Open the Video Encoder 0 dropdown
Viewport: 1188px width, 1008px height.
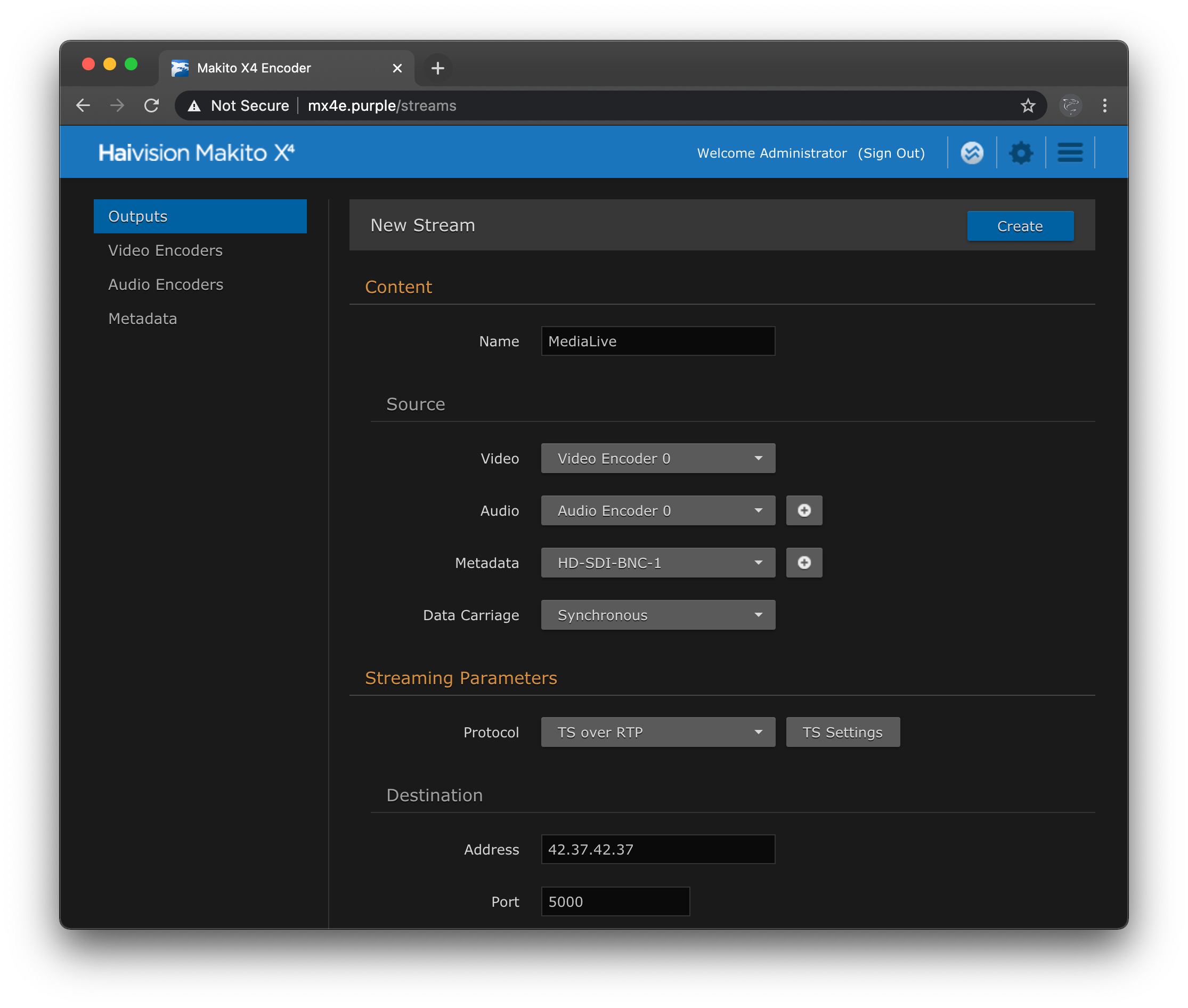658,458
